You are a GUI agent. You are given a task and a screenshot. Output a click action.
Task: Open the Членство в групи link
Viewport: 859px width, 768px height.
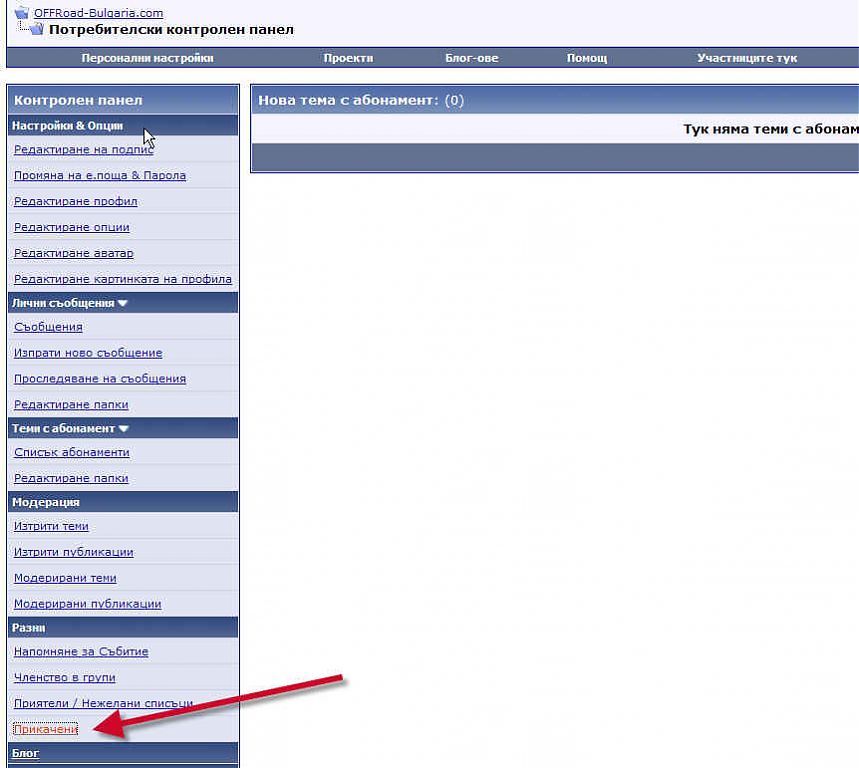65,678
